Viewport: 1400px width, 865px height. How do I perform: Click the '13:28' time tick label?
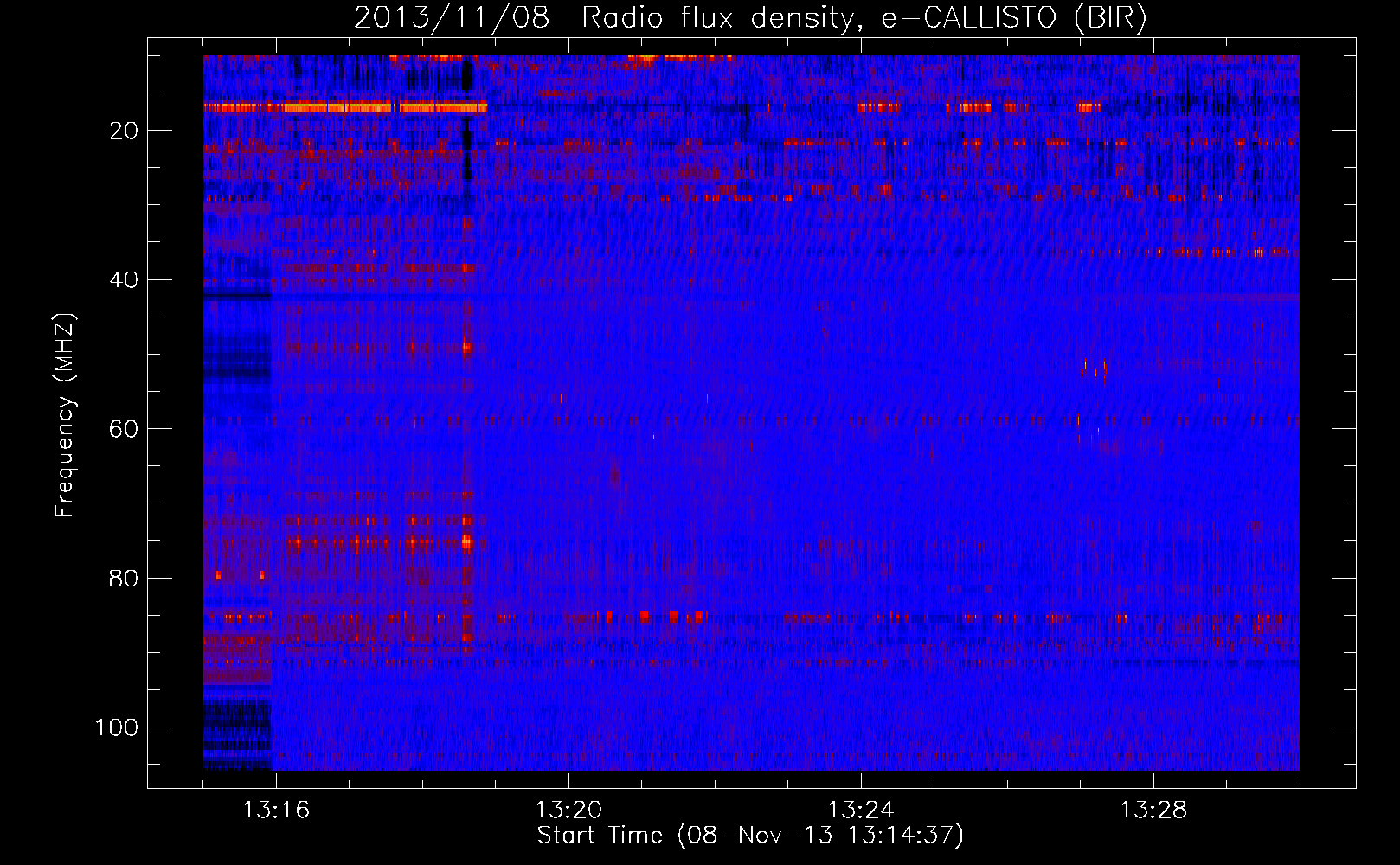[1153, 811]
